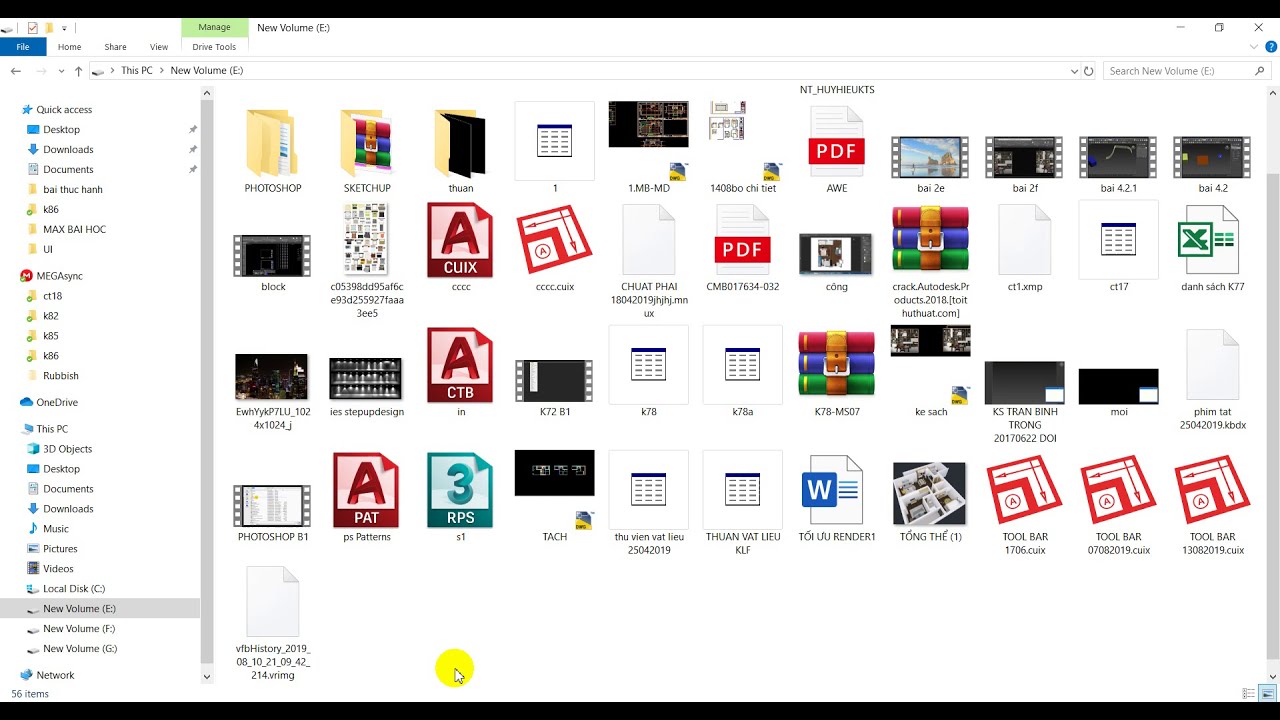Open recent locations dropdown arrow

click(x=61, y=71)
